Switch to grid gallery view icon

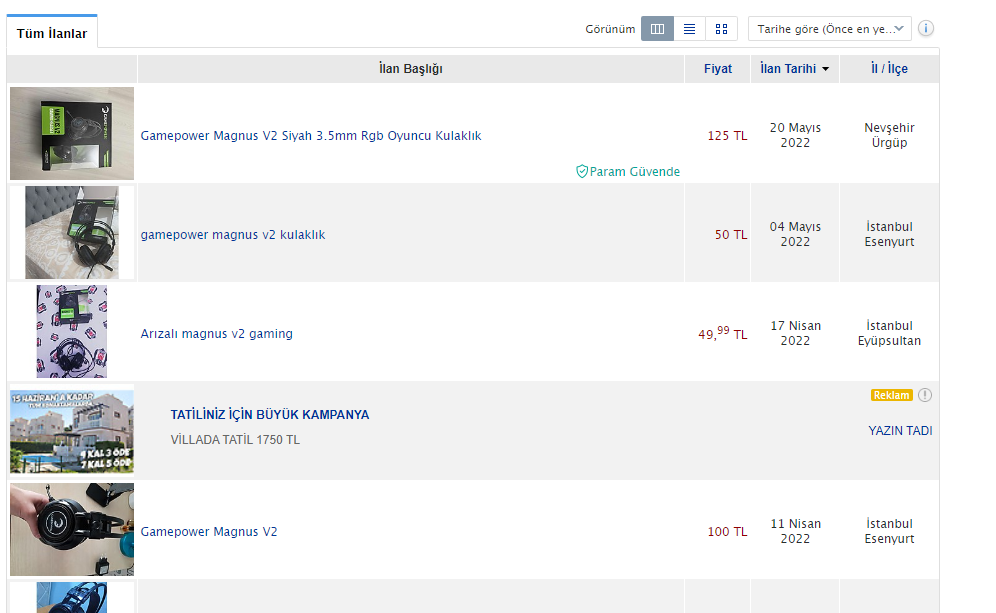coord(721,29)
